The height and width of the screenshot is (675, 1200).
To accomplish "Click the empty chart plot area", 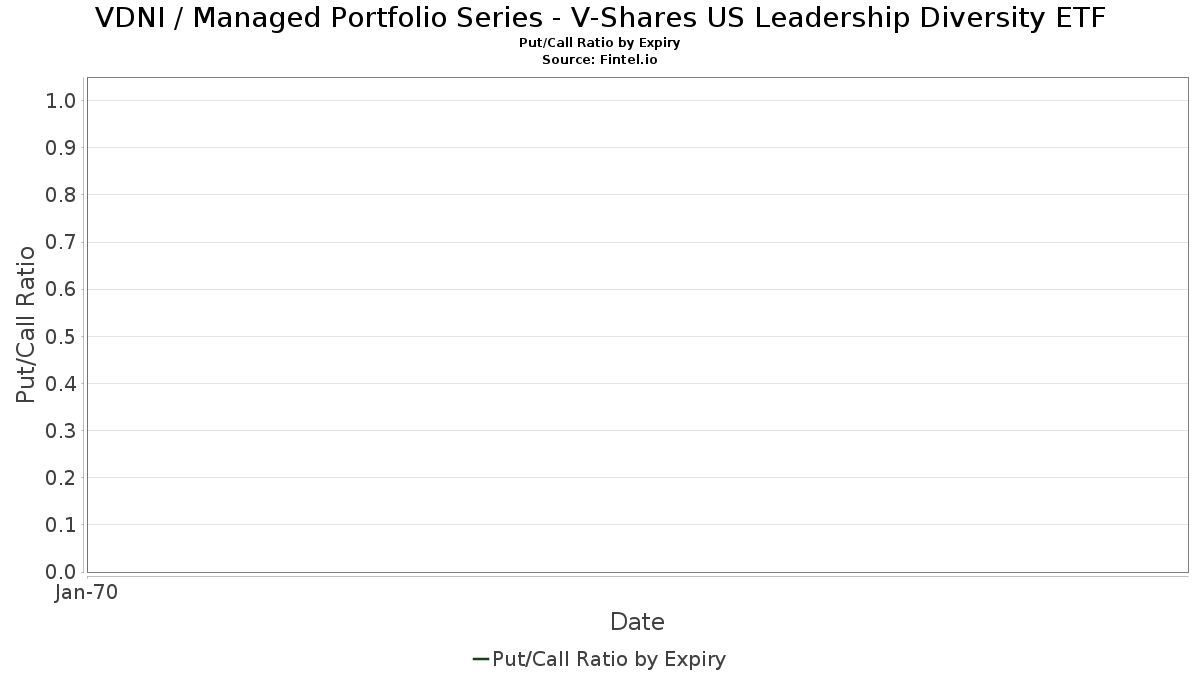I will 637,324.
